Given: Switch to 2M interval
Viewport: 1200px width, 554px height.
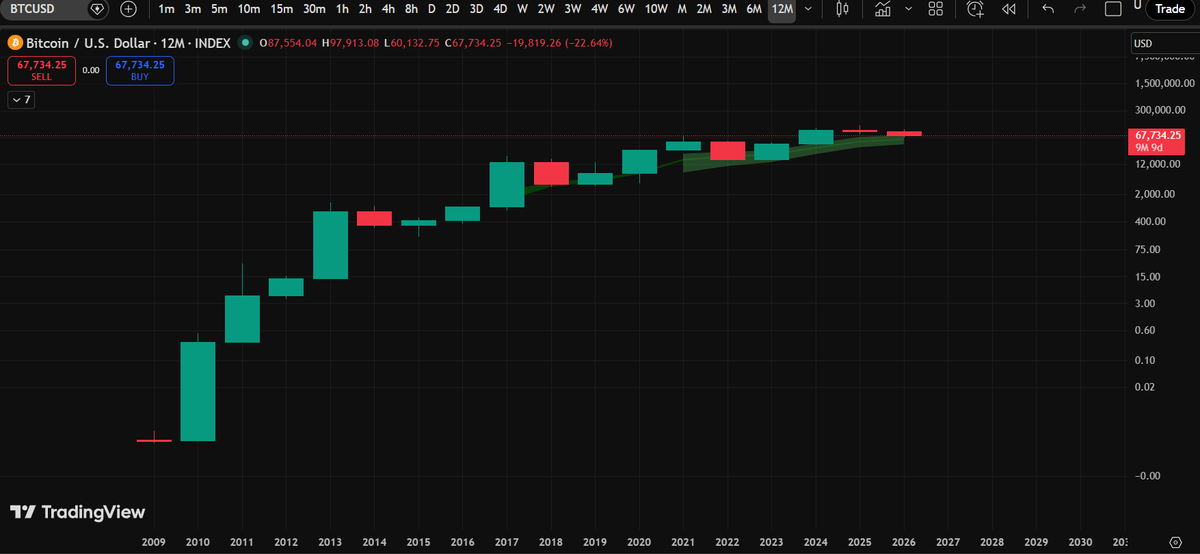Looking at the screenshot, I should click(704, 9).
